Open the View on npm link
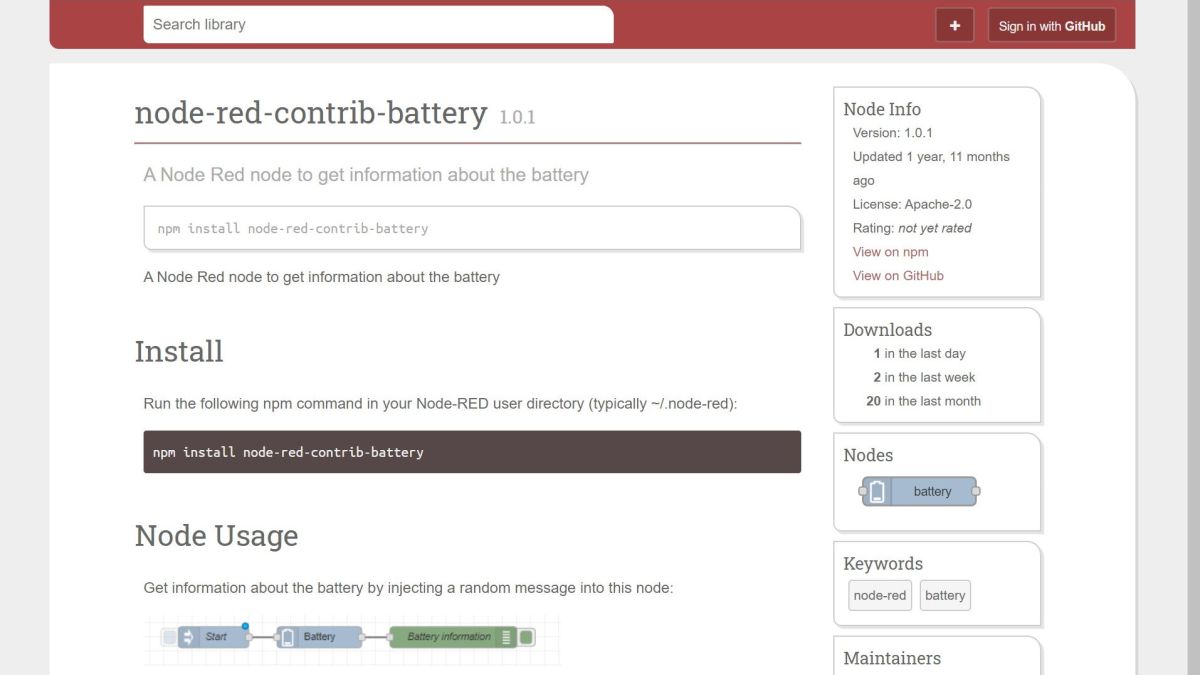Screen dimensions: 1200x675 click(889, 251)
